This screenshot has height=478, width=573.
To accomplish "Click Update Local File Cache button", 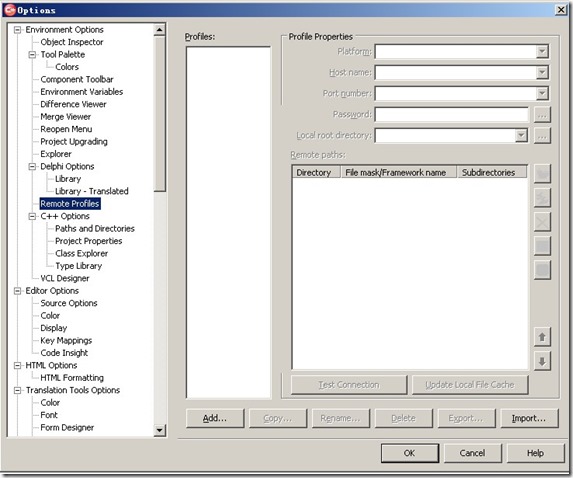I will 470,385.
